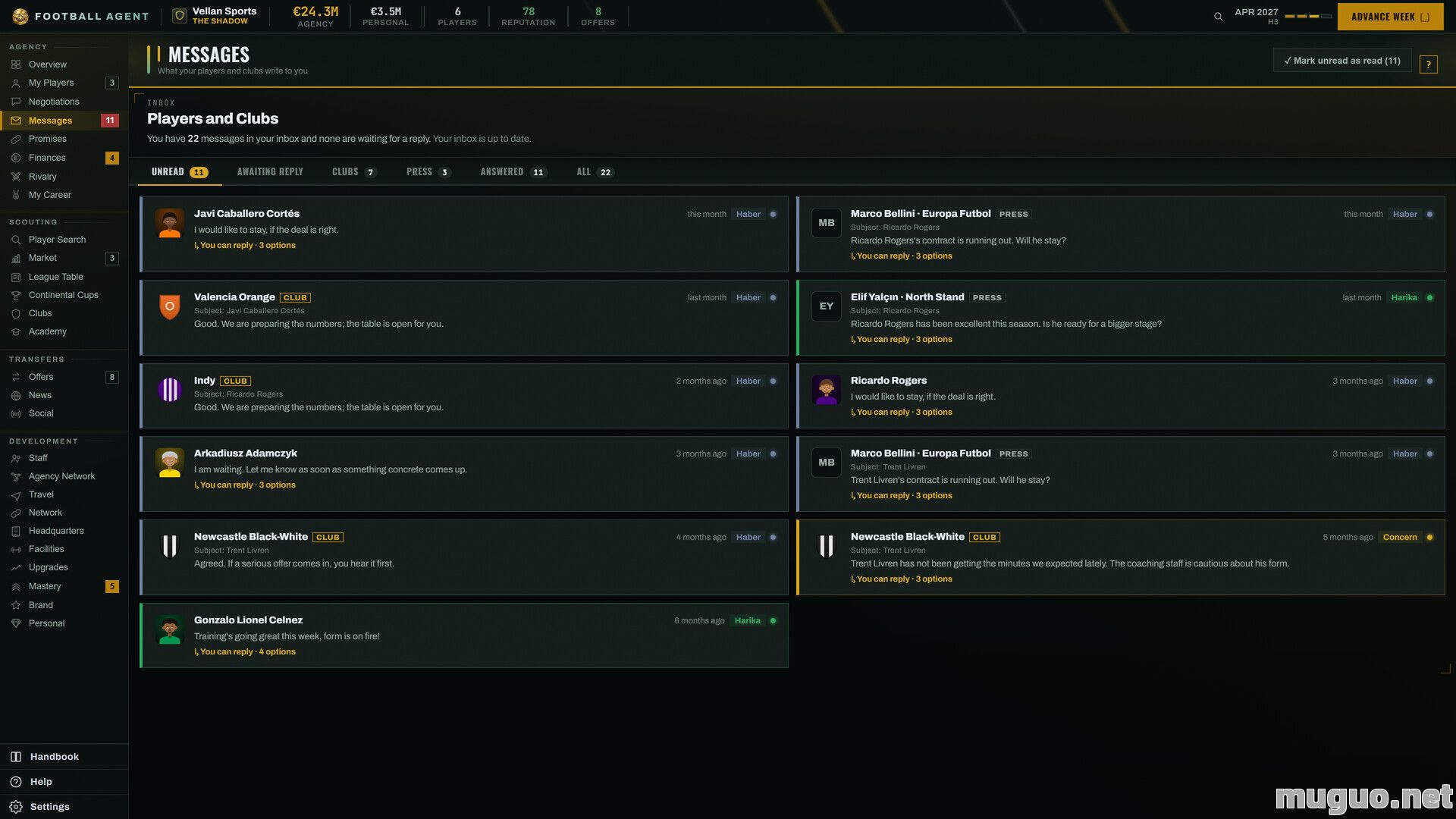
Task: Open the My Players person icon
Action: point(16,83)
